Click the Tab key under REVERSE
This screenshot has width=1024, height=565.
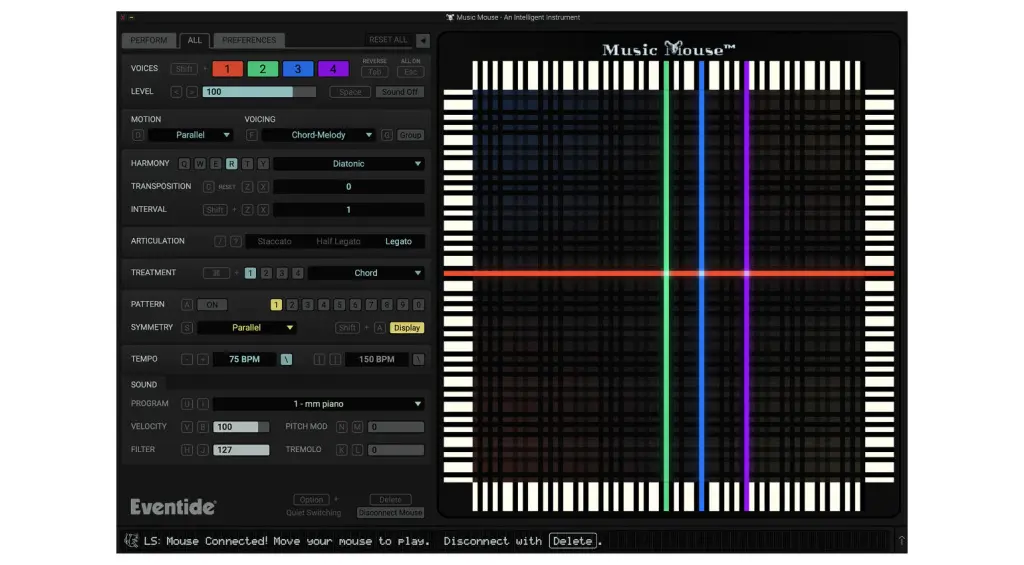coord(374,73)
